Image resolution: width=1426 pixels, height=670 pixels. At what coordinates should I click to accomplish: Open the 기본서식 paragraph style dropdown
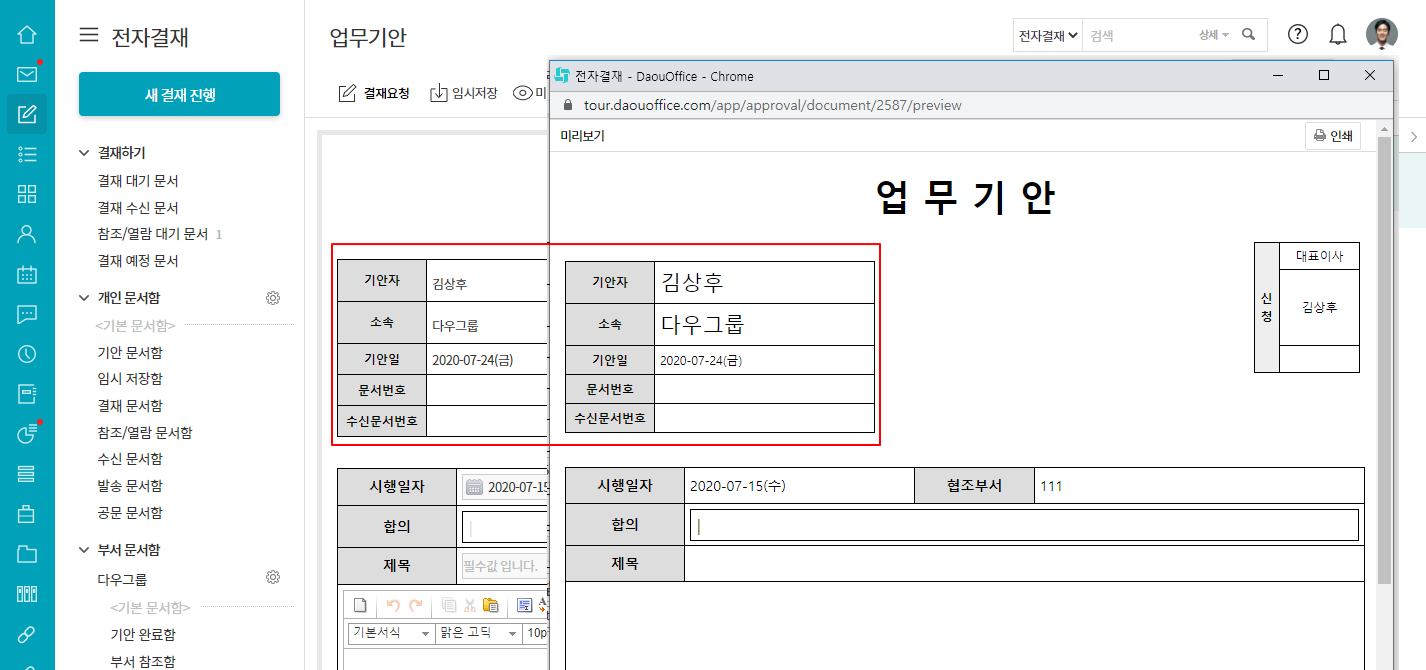click(x=391, y=633)
